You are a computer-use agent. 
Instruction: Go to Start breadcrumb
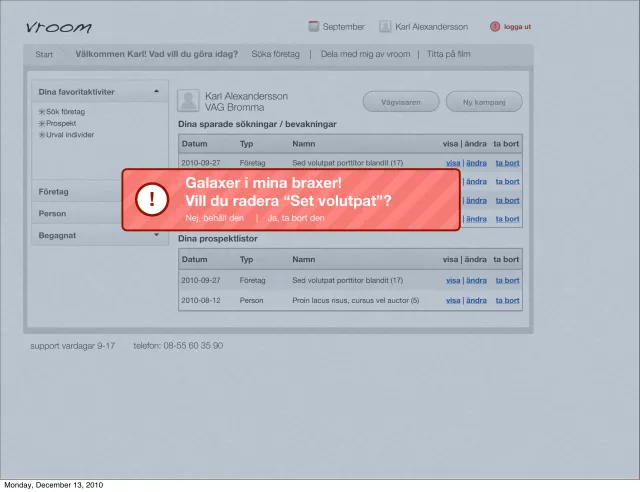pos(44,54)
